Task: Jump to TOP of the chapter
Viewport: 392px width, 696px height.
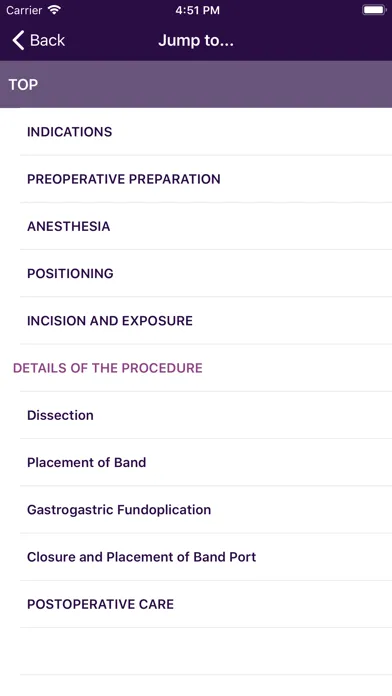Action: (196, 84)
